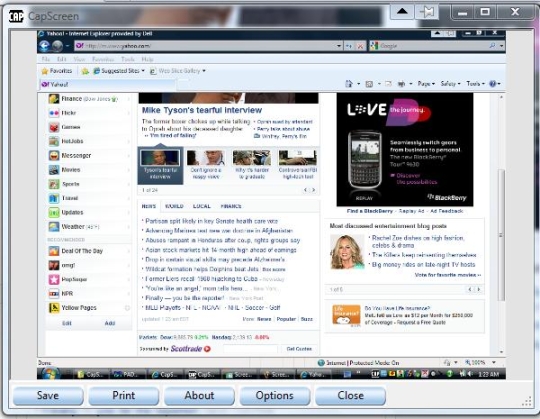
Task: Switch to the WORLD tab
Action: [174, 206]
